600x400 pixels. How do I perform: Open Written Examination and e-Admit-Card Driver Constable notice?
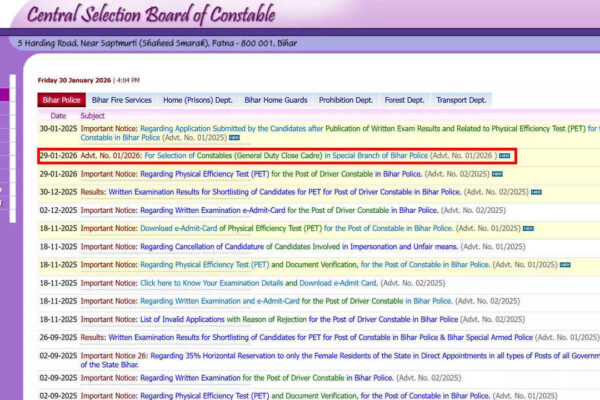tap(296, 301)
